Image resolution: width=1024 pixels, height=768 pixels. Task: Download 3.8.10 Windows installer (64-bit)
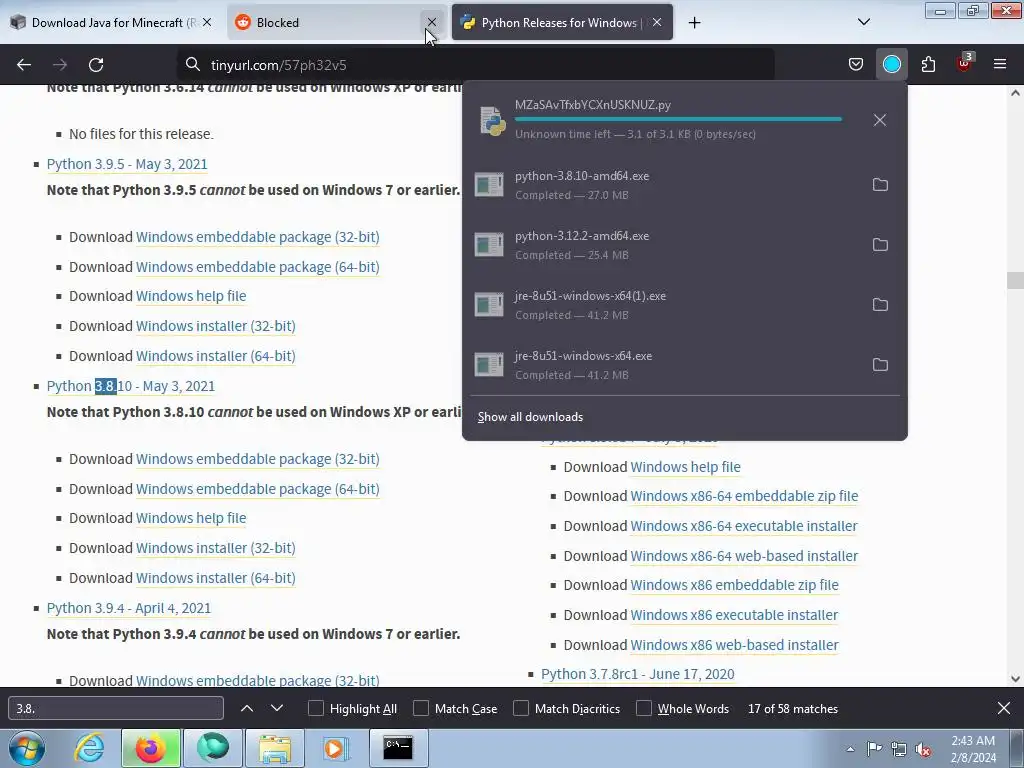click(216, 578)
